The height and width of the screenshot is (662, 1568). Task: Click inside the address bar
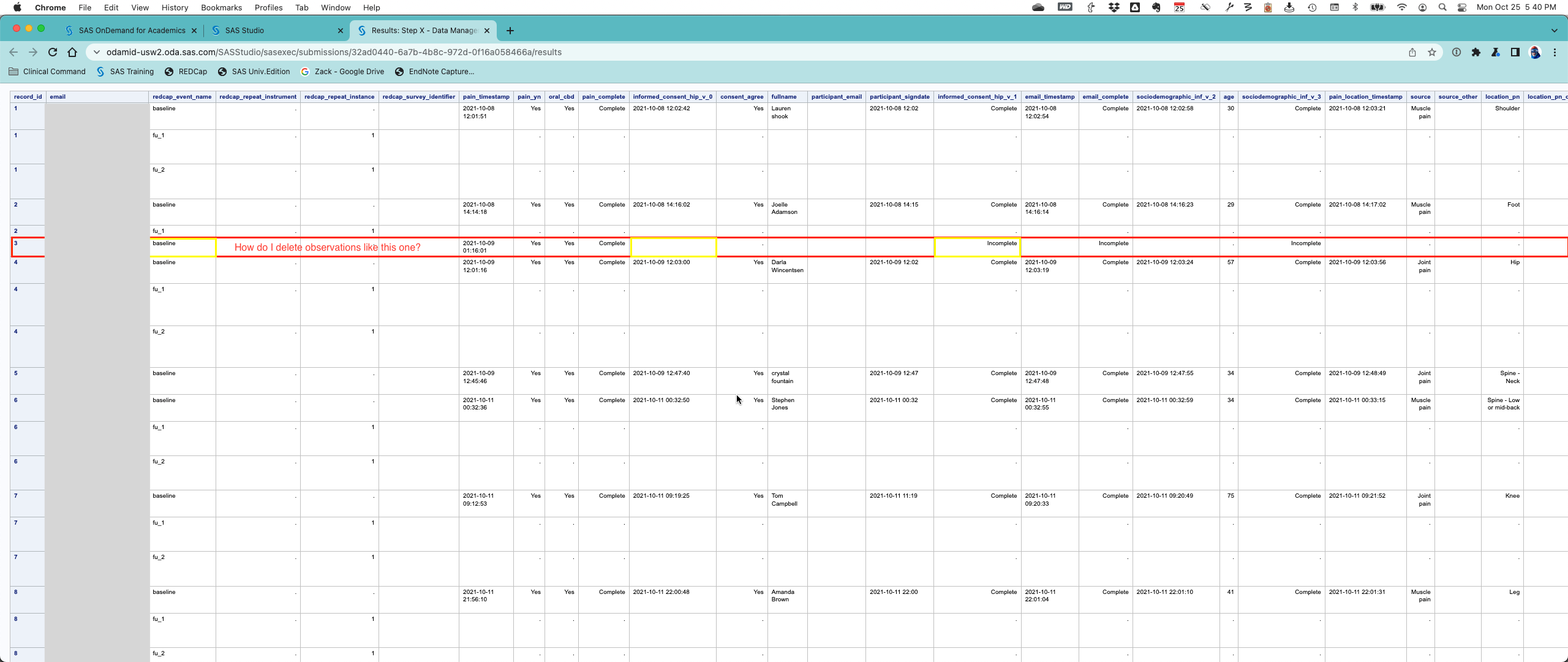tap(429, 52)
